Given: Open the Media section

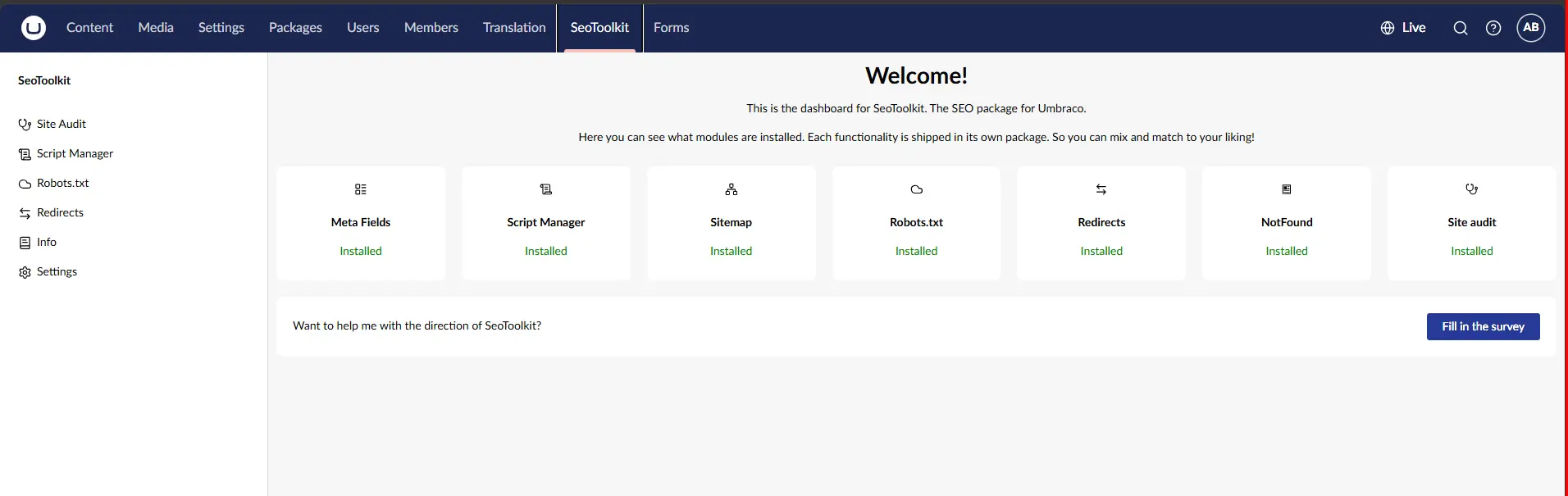Looking at the screenshot, I should click(156, 28).
